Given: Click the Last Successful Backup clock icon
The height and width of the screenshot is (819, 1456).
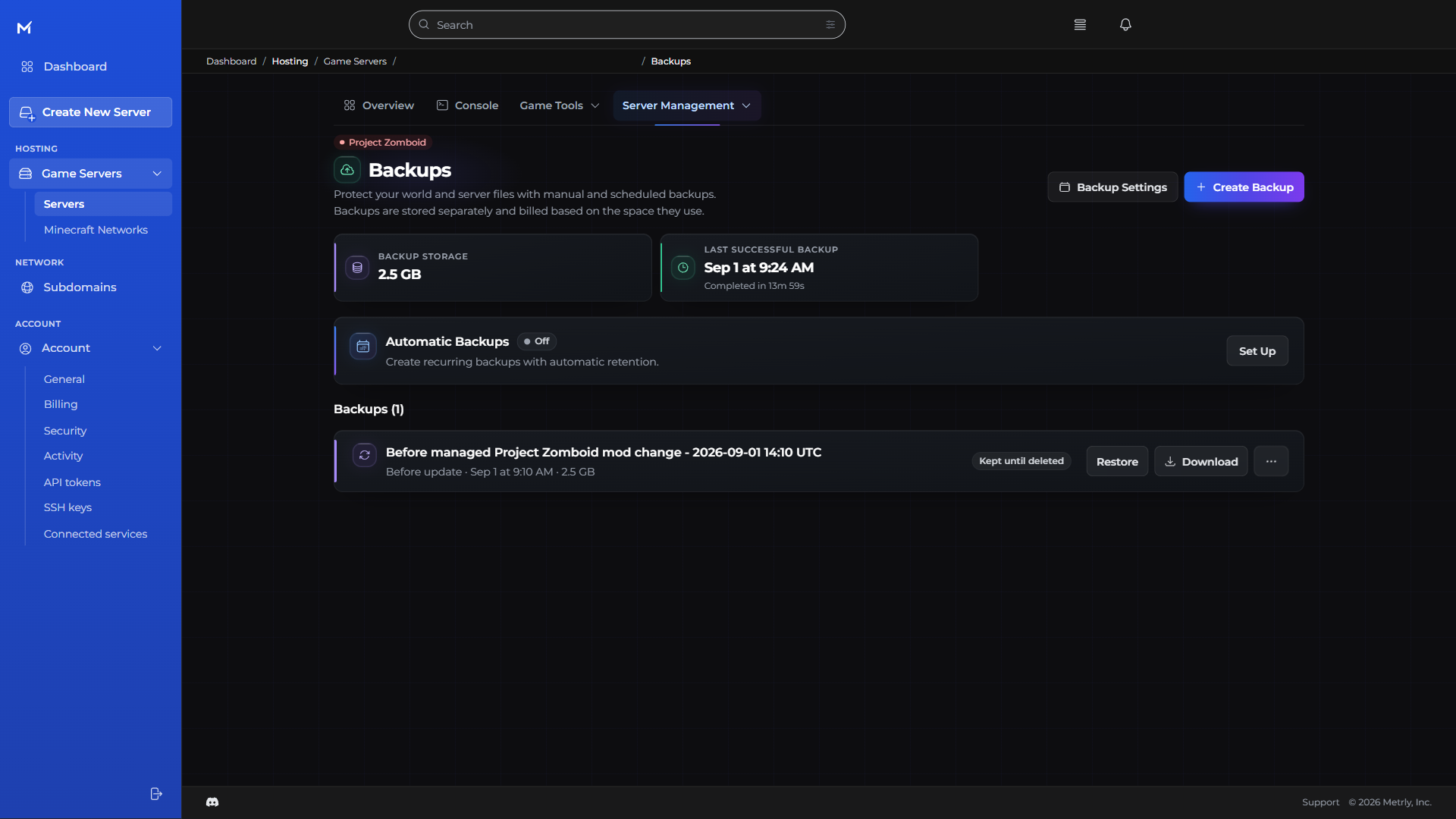Looking at the screenshot, I should click(x=682, y=268).
